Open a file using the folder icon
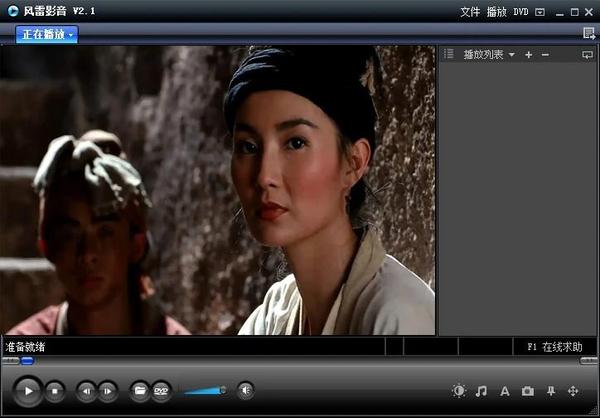This screenshot has height=418, width=600. (x=140, y=391)
